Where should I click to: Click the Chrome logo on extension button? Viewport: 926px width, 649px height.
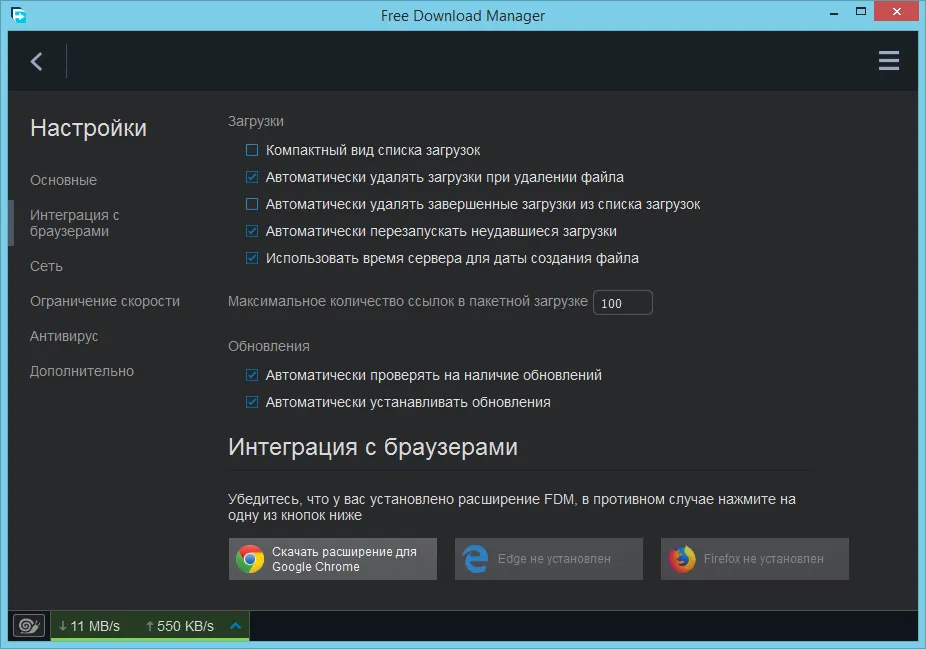(250, 559)
